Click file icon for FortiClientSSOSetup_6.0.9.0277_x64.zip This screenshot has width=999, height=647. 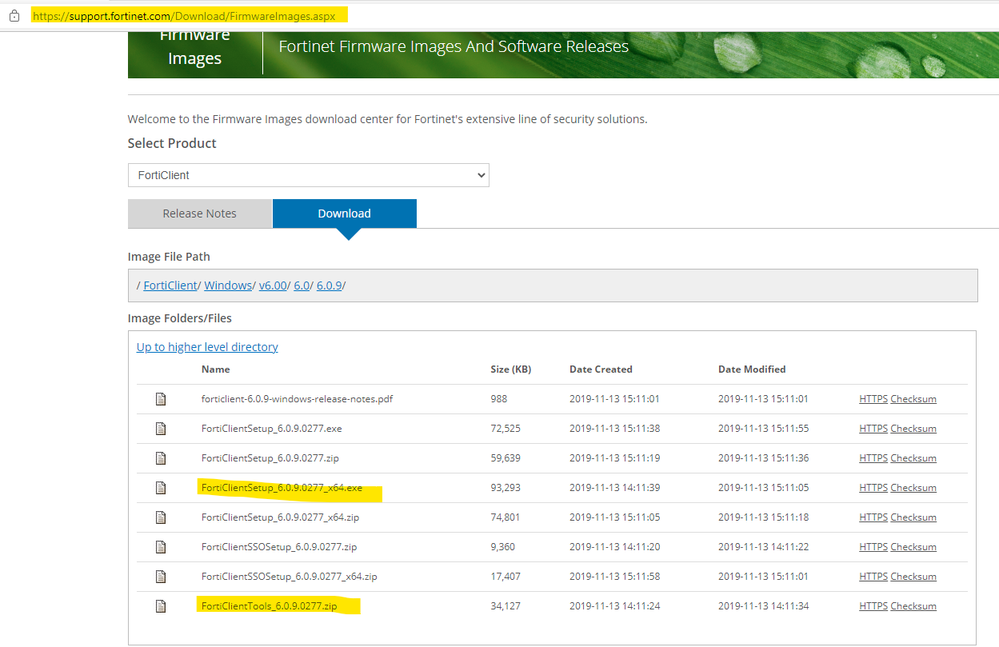(x=161, y=577)
